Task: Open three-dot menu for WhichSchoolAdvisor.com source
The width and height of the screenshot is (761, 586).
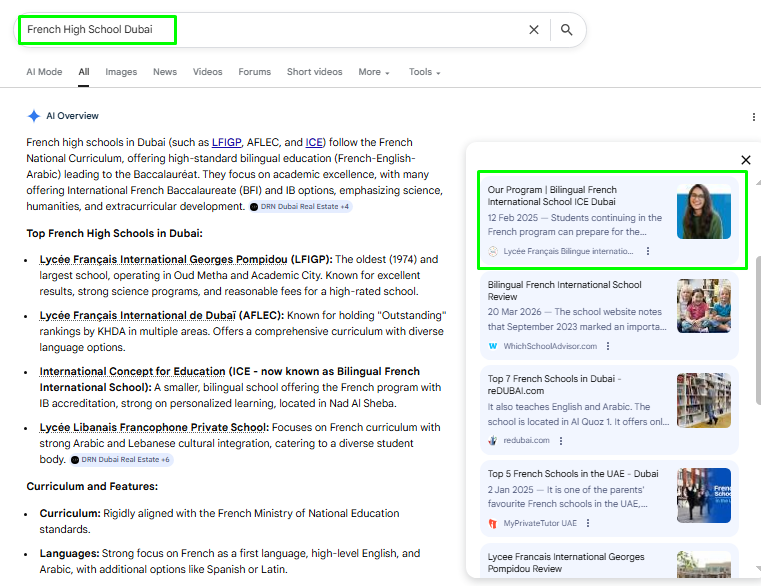Action: click(608, 346)
